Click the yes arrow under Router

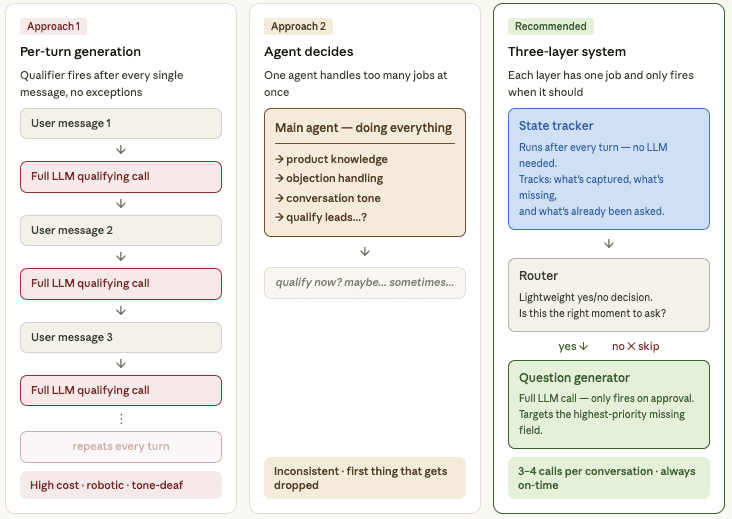point(584,346)
